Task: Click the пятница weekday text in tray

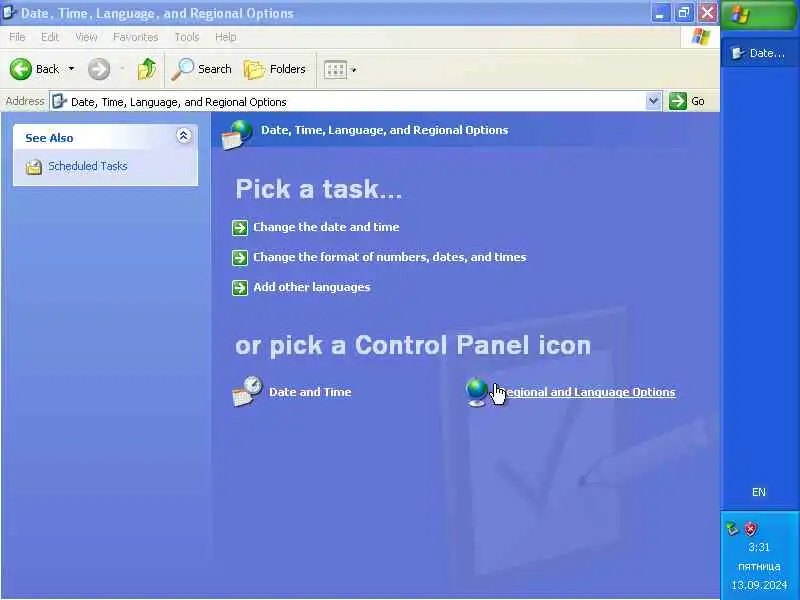Action: [x=759, y=566]
